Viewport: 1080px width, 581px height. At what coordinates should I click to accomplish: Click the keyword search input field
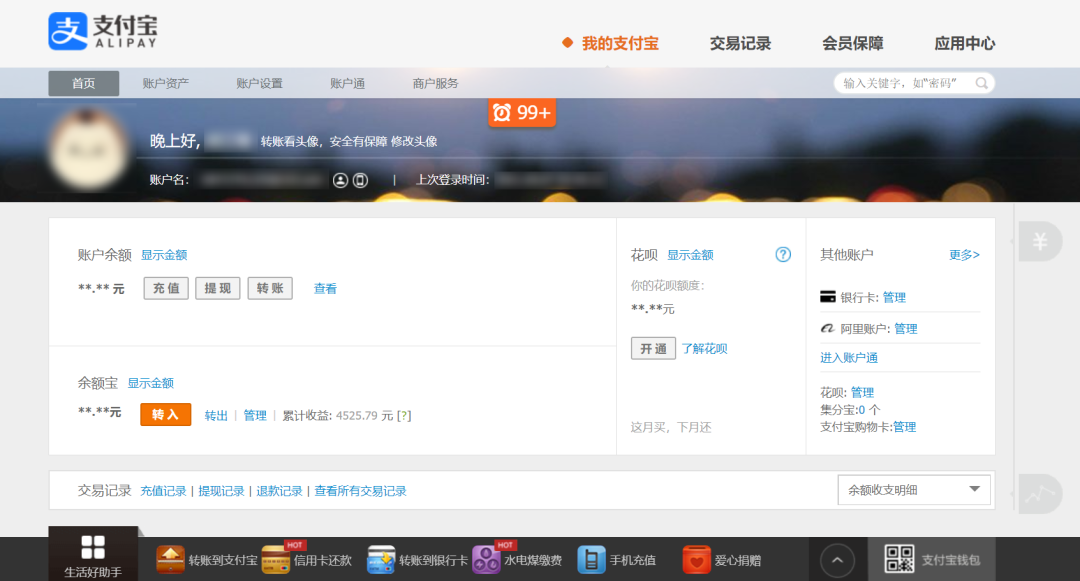pos(903,84)
